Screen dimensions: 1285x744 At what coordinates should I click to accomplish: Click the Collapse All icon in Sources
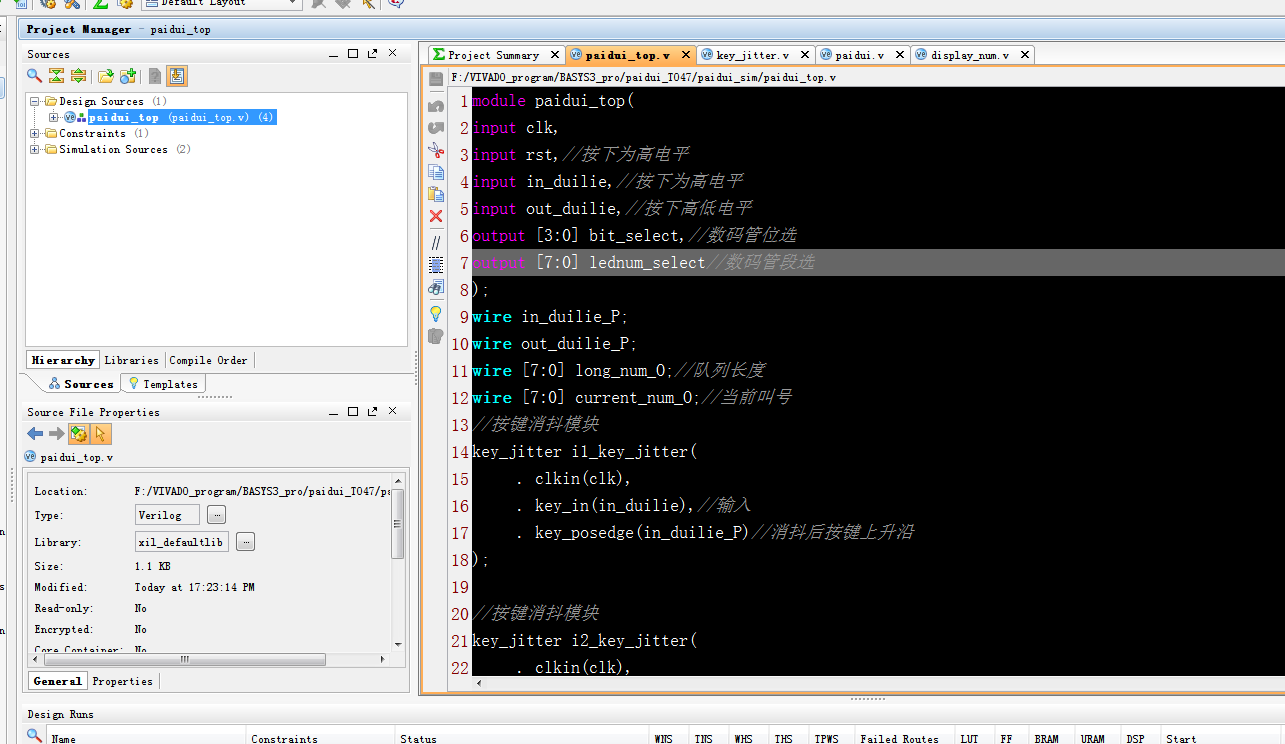(x=56, y=76)
